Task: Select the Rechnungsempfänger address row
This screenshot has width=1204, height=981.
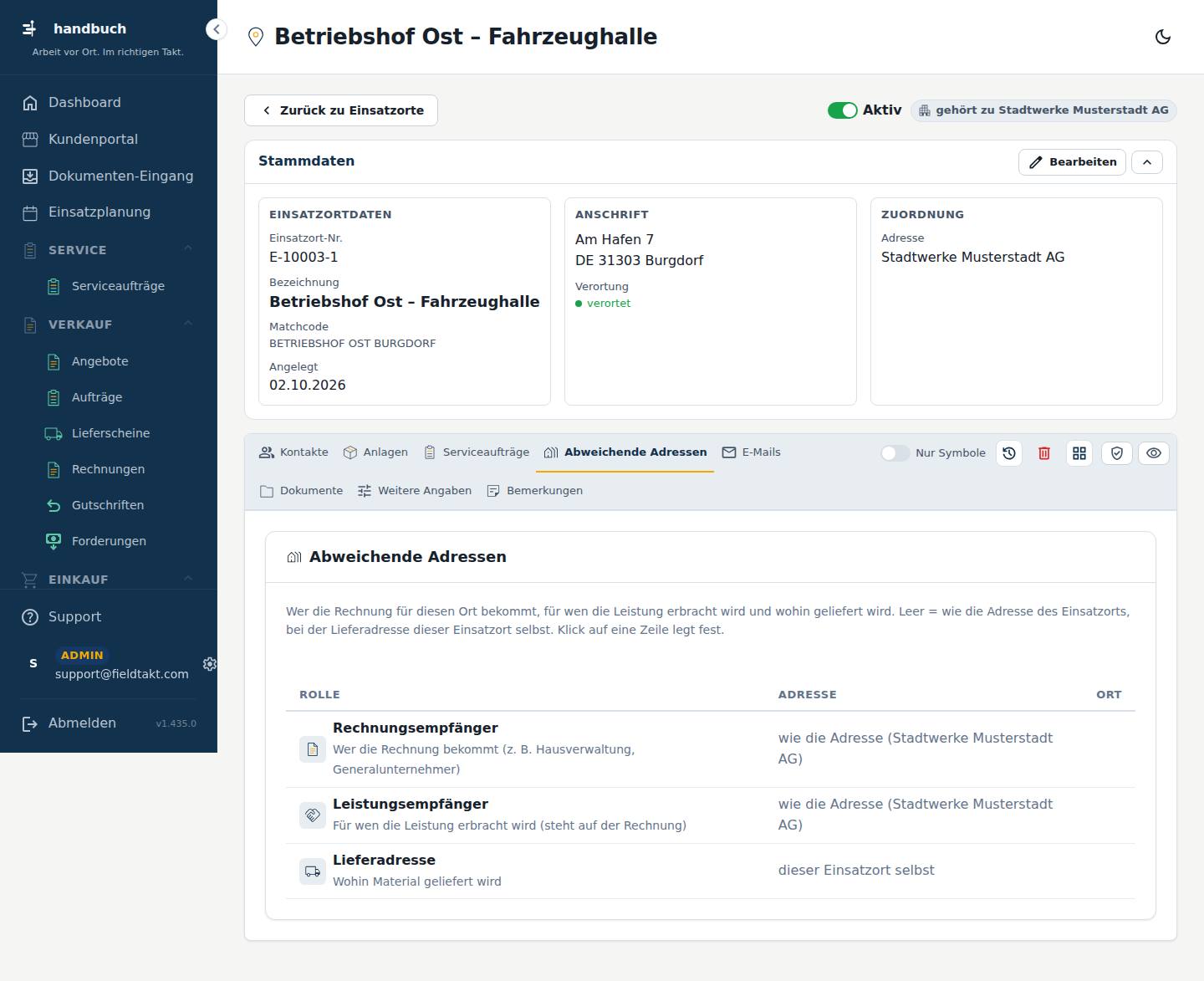Action: pyautogui.click(x=711, y=749)
